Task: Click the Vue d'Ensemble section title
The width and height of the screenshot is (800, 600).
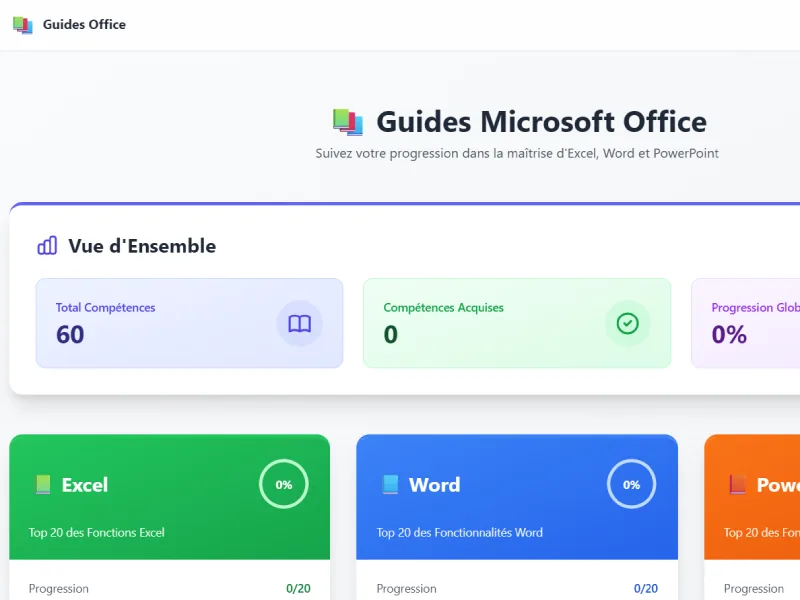Action: coord(142,246)
